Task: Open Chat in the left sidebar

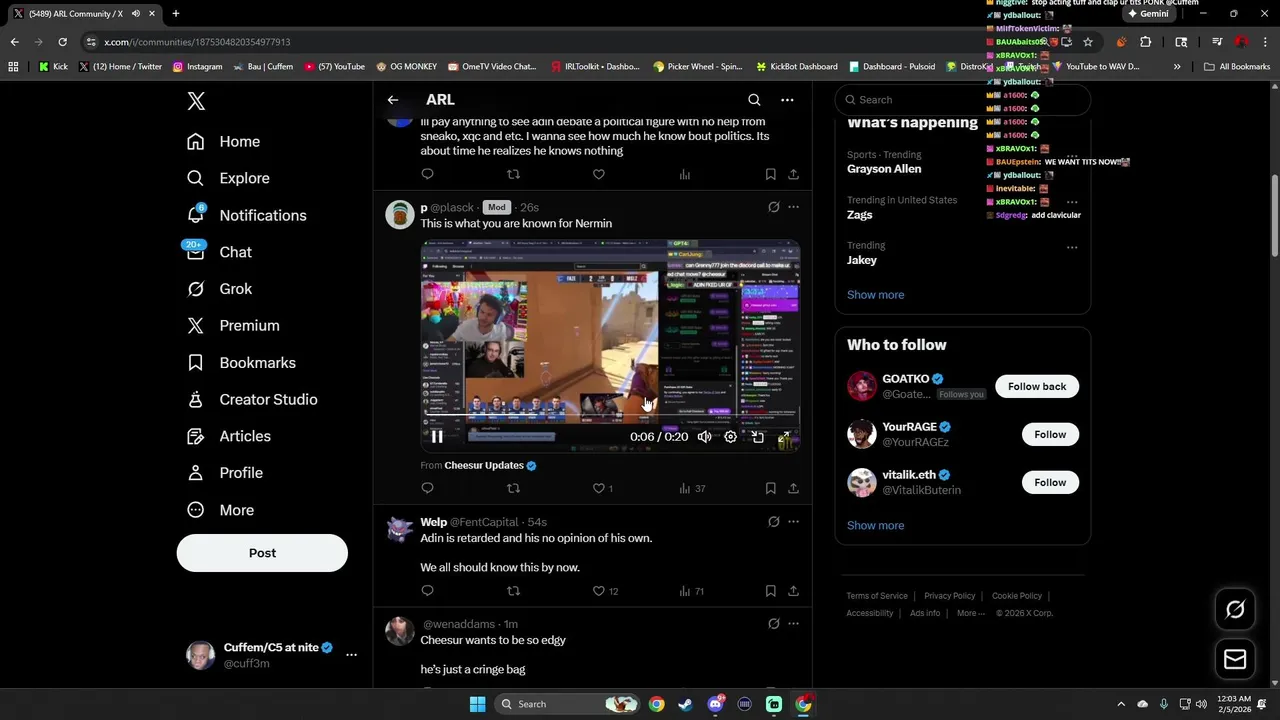Action: coord(219,252)
